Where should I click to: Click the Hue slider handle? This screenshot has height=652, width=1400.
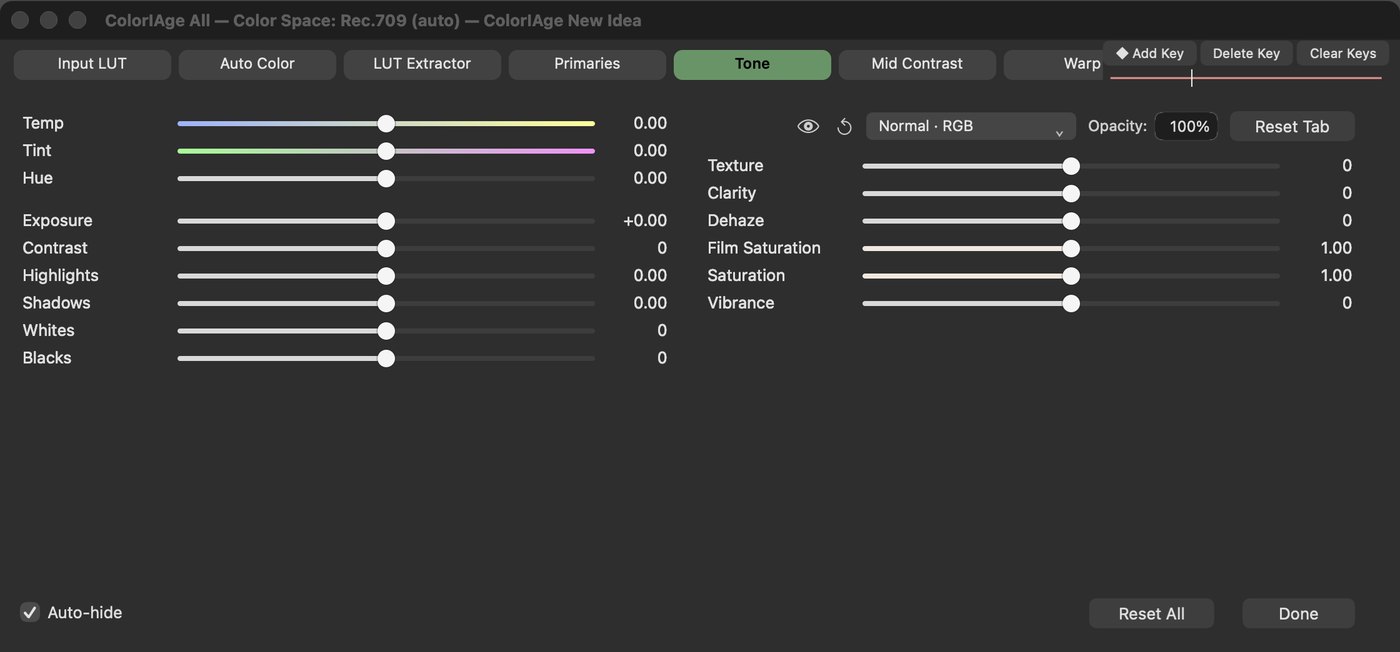click(x=386, y=179)
